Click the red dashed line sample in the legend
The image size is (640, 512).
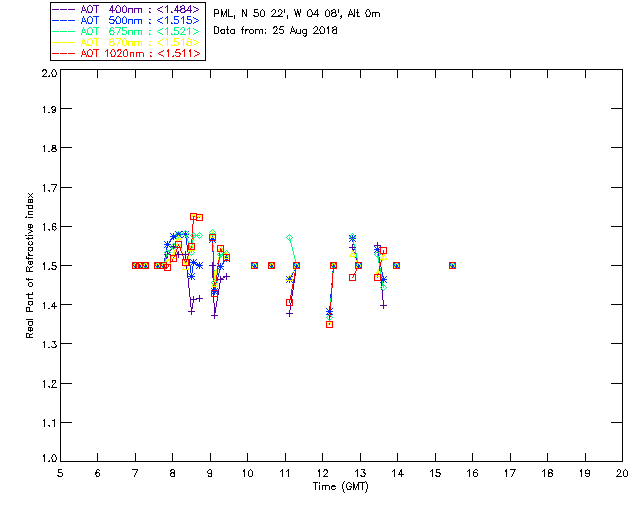click(64, 53)
